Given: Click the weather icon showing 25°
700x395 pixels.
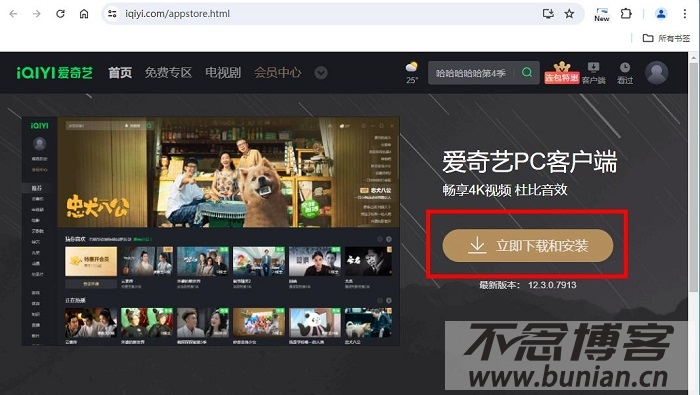Looking at the screenshot, I should point(412,73).
